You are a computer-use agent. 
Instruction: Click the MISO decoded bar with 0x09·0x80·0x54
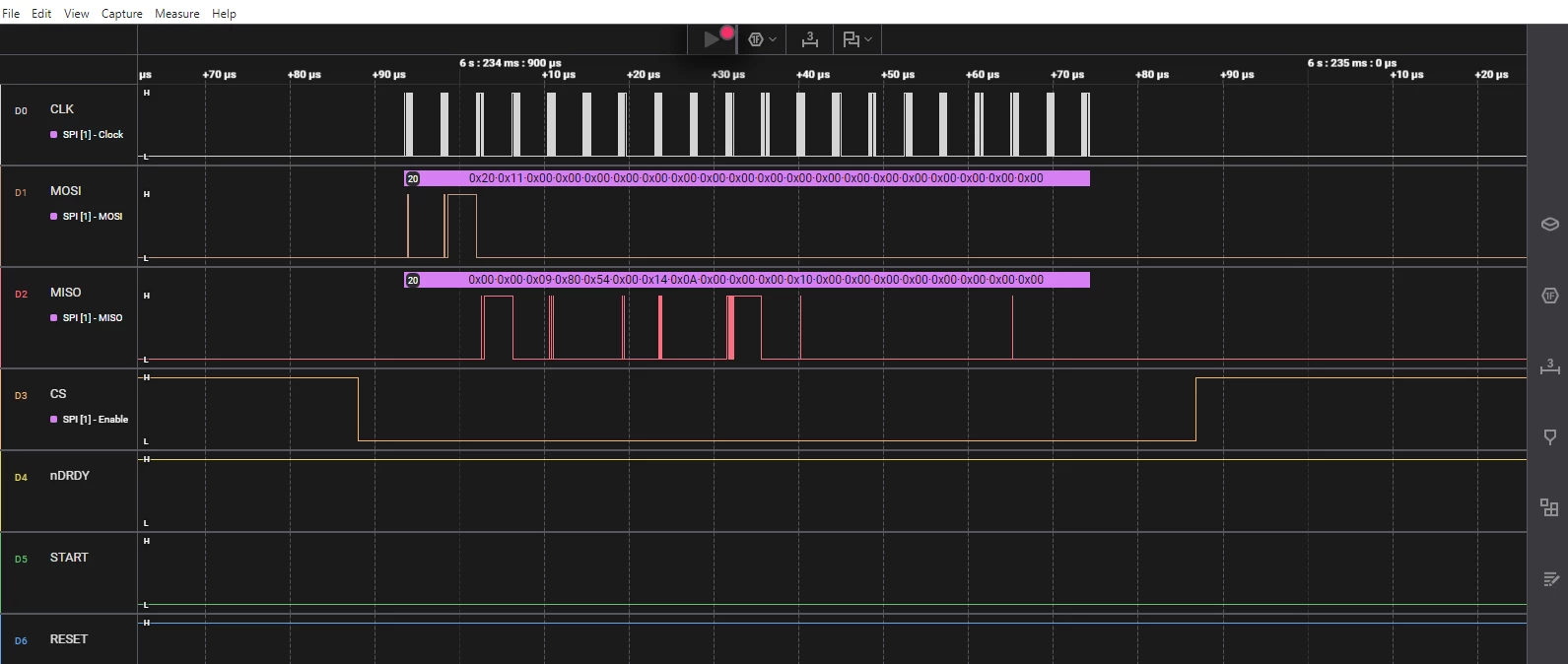(747, 280)
